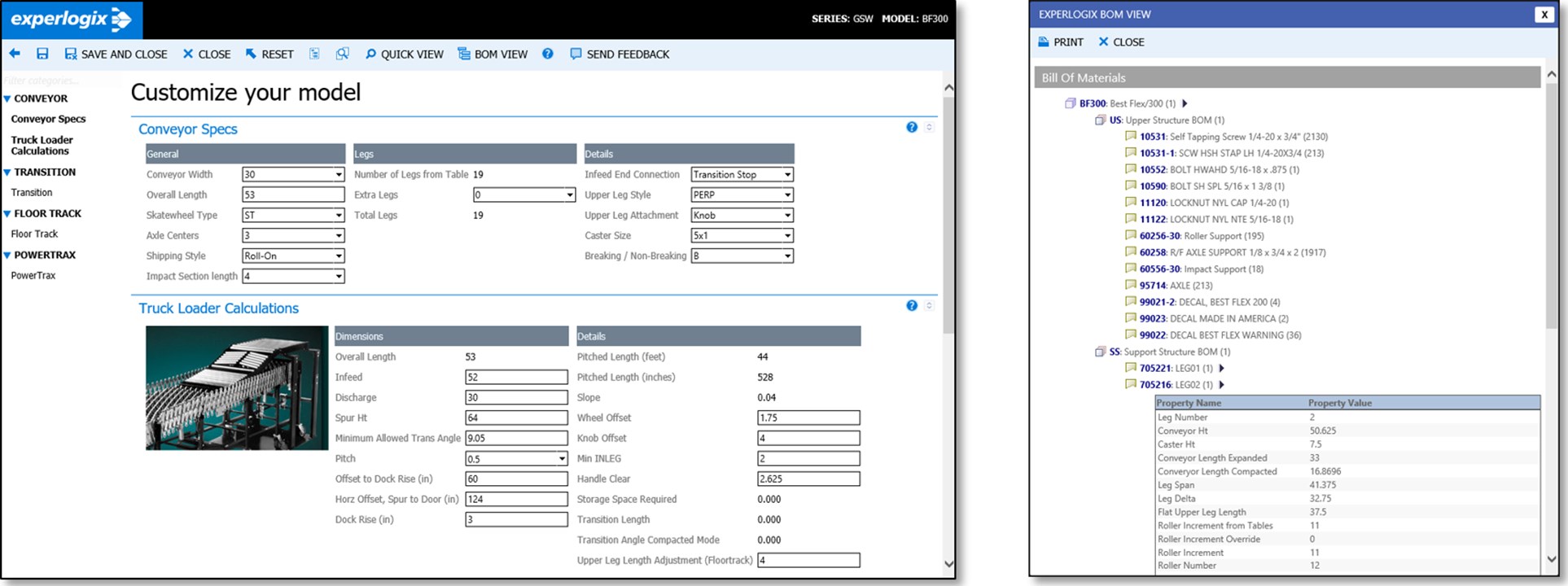1568x586 pixels.
Task: Click the help question mark in toolbar
Action: tap(548, 54)
